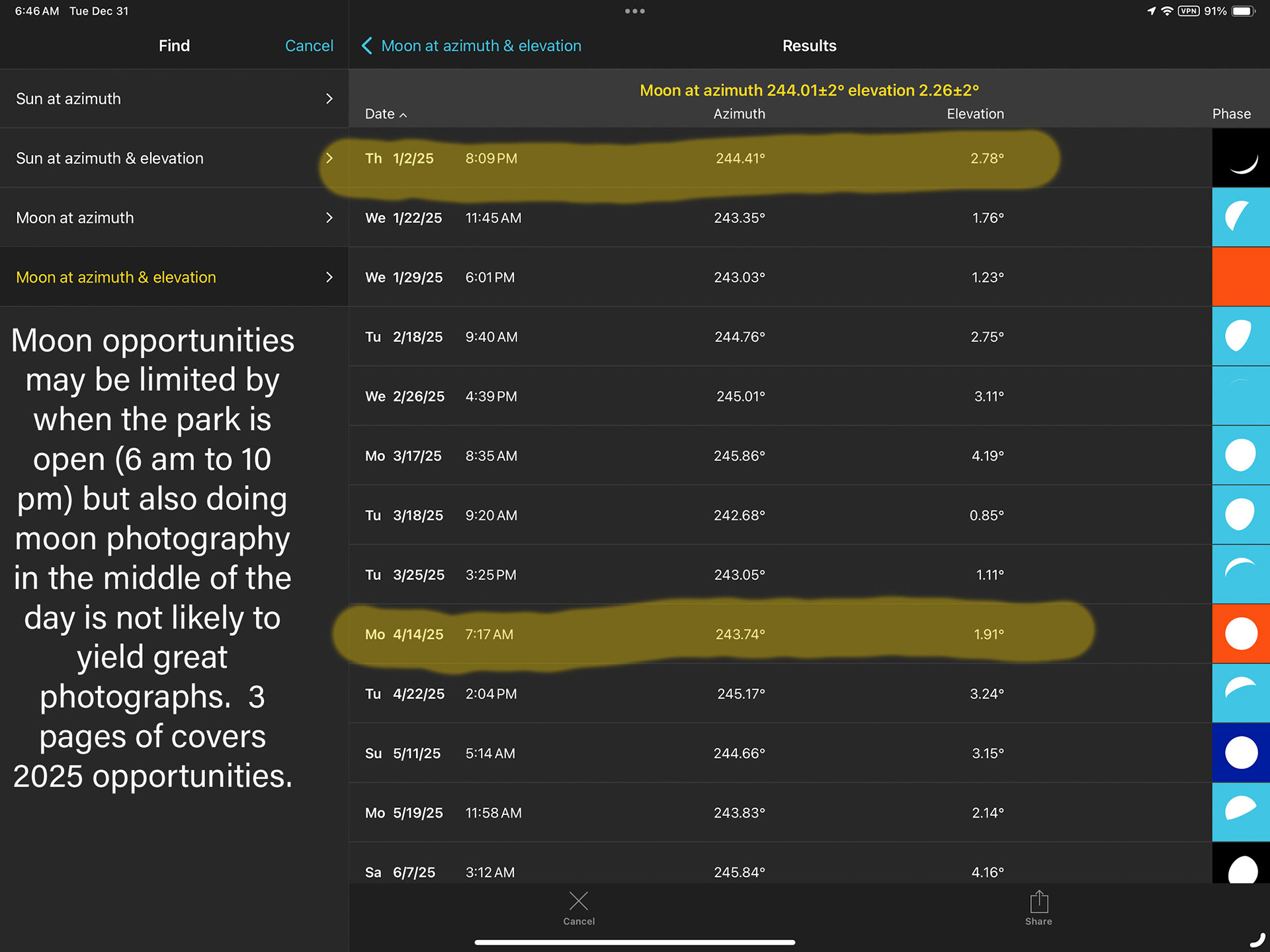Select Moon at azimuth & elevation item
Screen dimensions: 1270x952
116,277
